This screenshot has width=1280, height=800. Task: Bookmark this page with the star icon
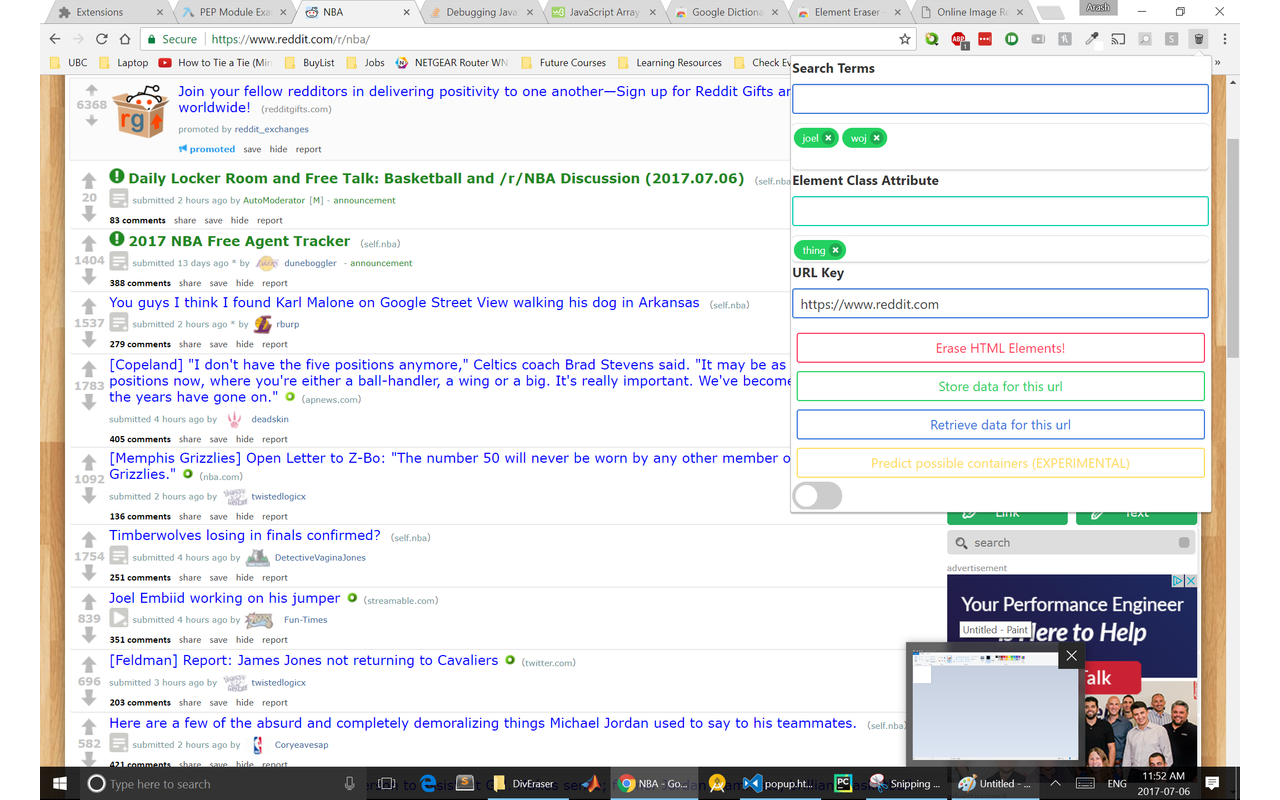[x=905, y=39]
